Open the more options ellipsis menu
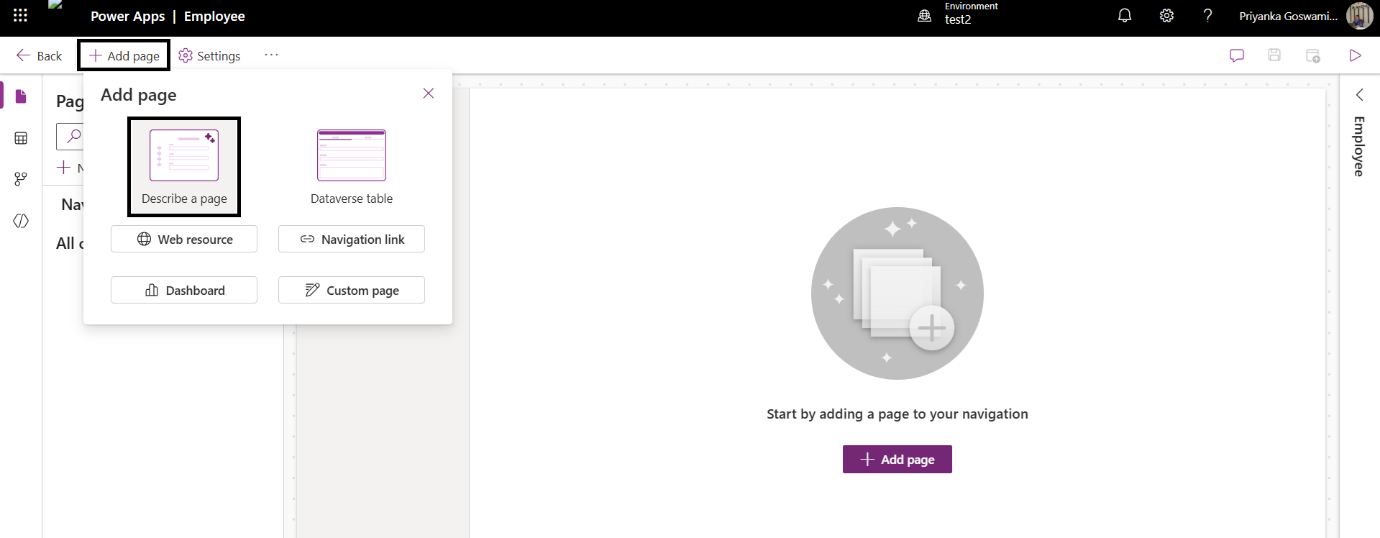Image resolution: width=1380 pixels, height=538 pixels. tap(271, 55)
